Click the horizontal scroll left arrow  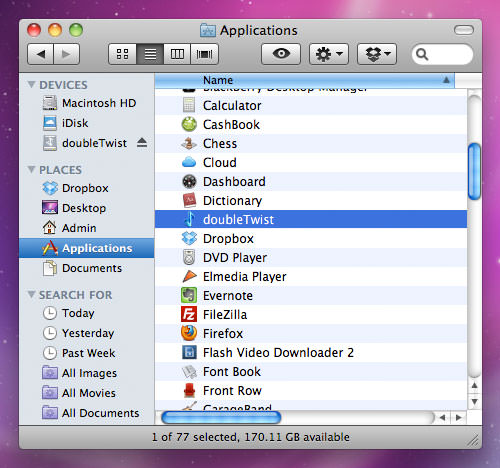pos(442,417)
